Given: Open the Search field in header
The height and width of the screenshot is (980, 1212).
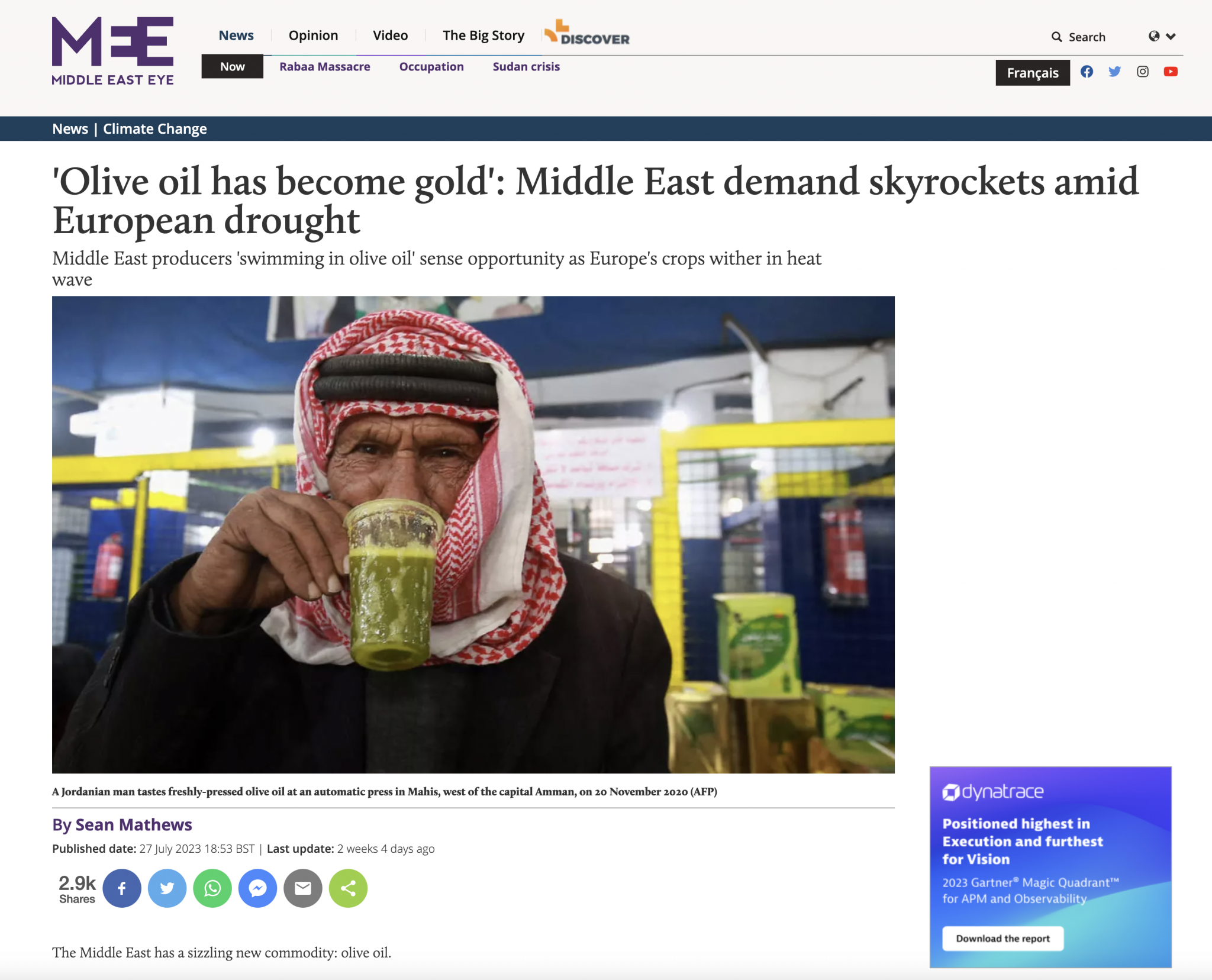Looking at the screenshot, I should pos(1078,37).
